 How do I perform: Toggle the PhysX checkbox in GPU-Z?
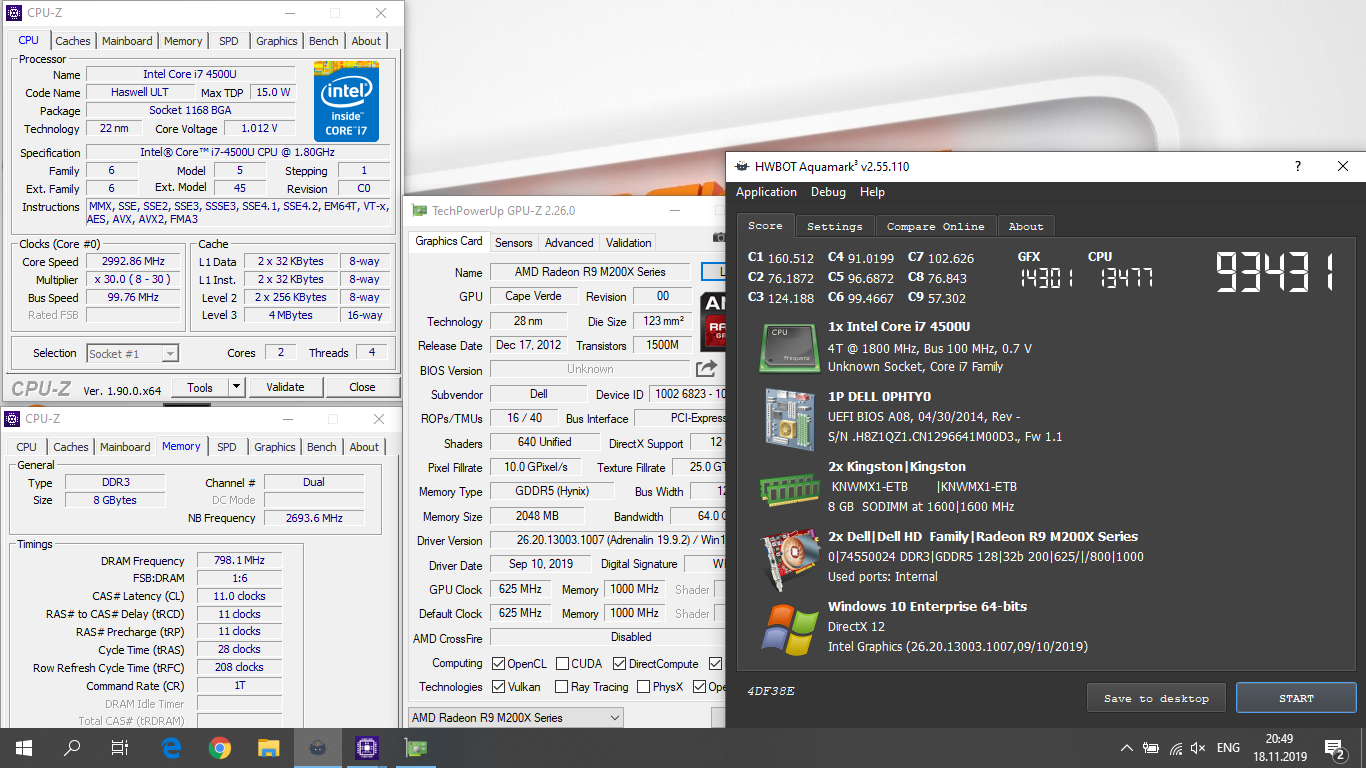click(x=642, y=687)
